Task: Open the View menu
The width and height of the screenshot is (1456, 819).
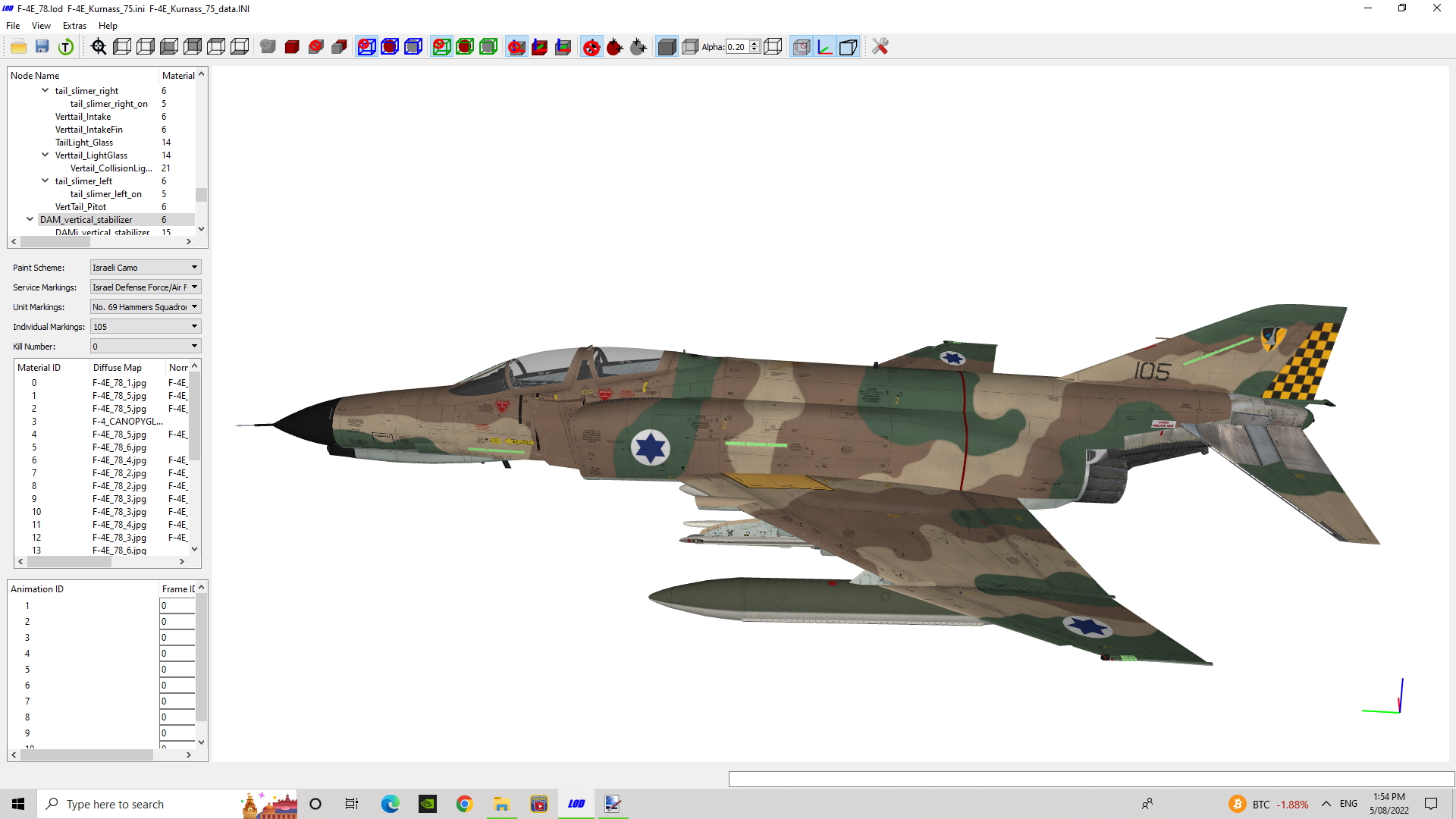Action: pyautogui.click(x=41, y=26)
